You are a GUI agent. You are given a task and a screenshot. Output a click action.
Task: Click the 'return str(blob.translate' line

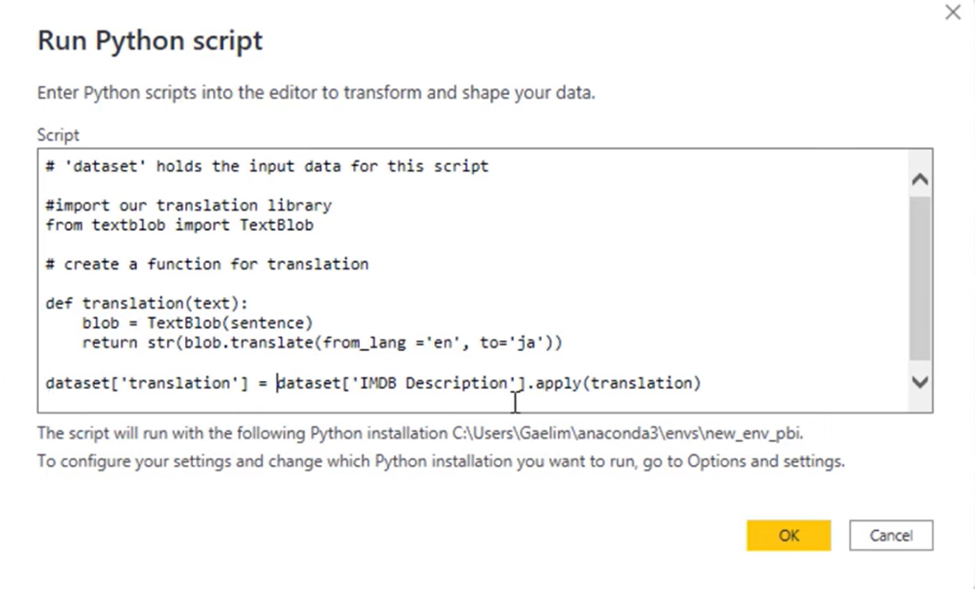(x=322, y=343)
